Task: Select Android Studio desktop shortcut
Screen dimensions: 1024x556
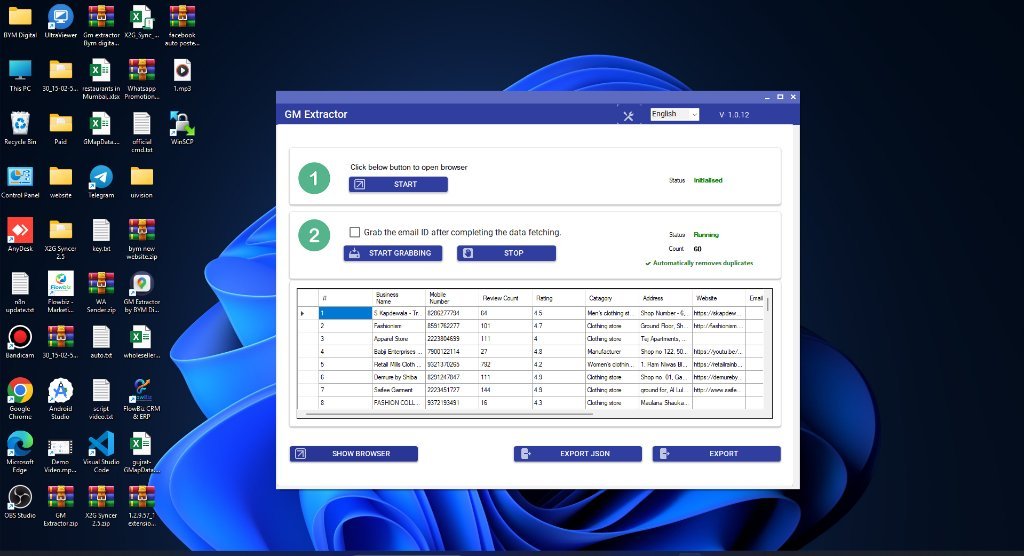Action: click(61, 399)
